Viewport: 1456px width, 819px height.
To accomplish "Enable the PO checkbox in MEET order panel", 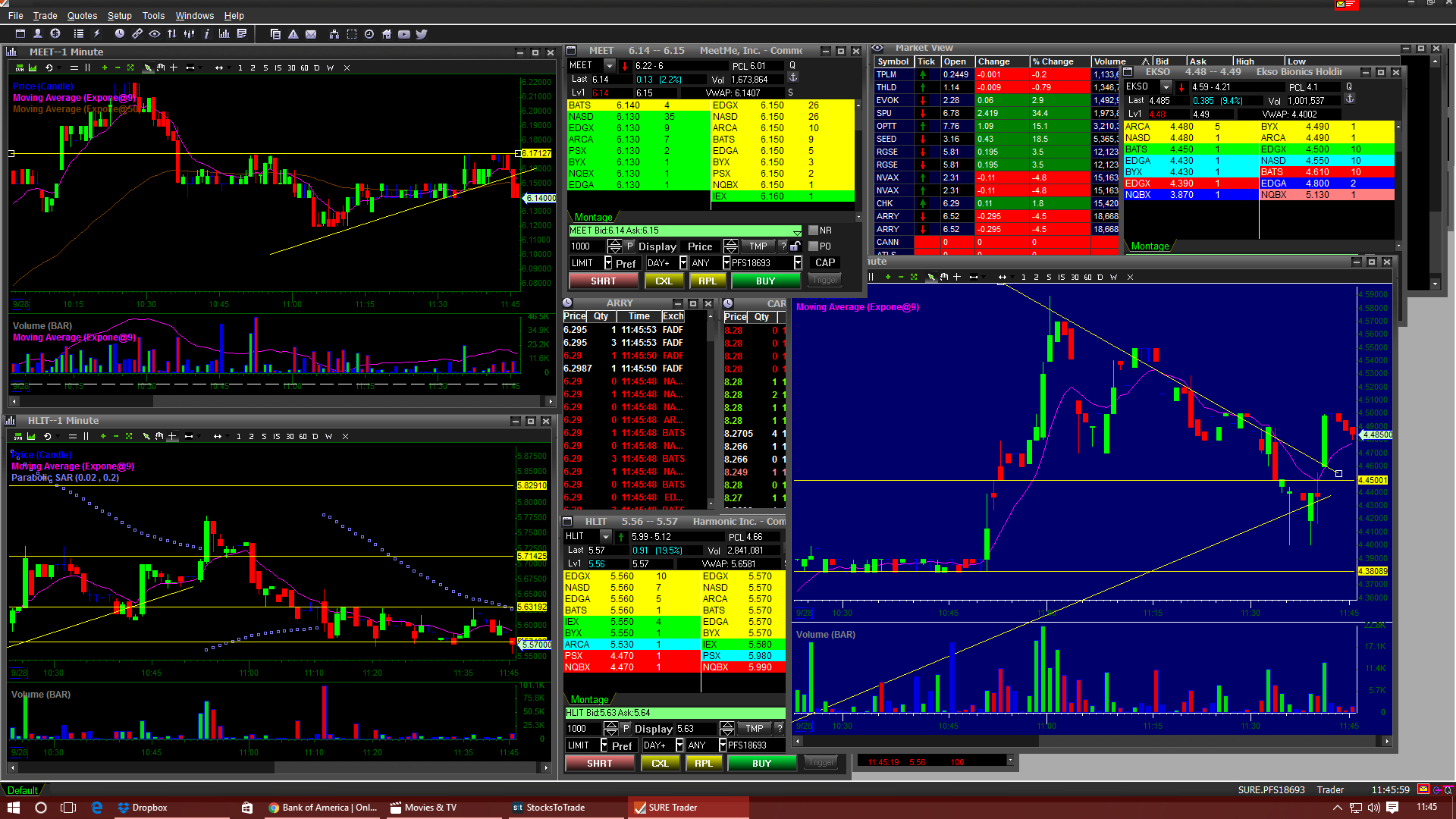I will [x=813, y=246].
